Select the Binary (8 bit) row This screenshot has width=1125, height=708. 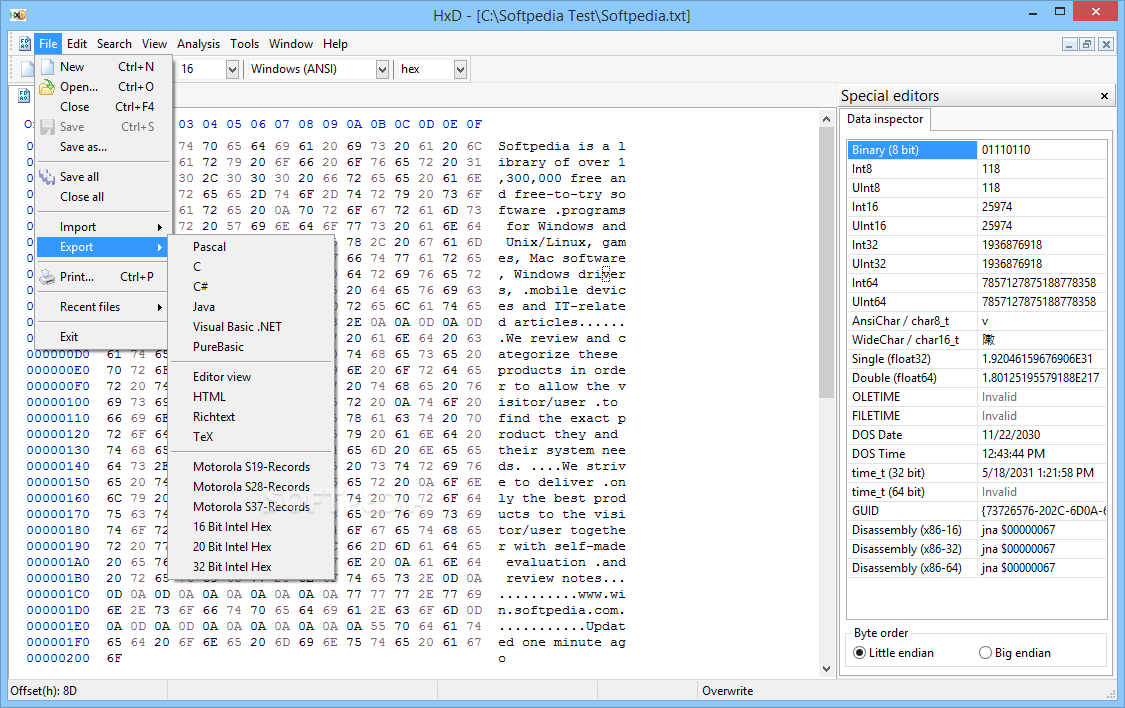point(976,150)
